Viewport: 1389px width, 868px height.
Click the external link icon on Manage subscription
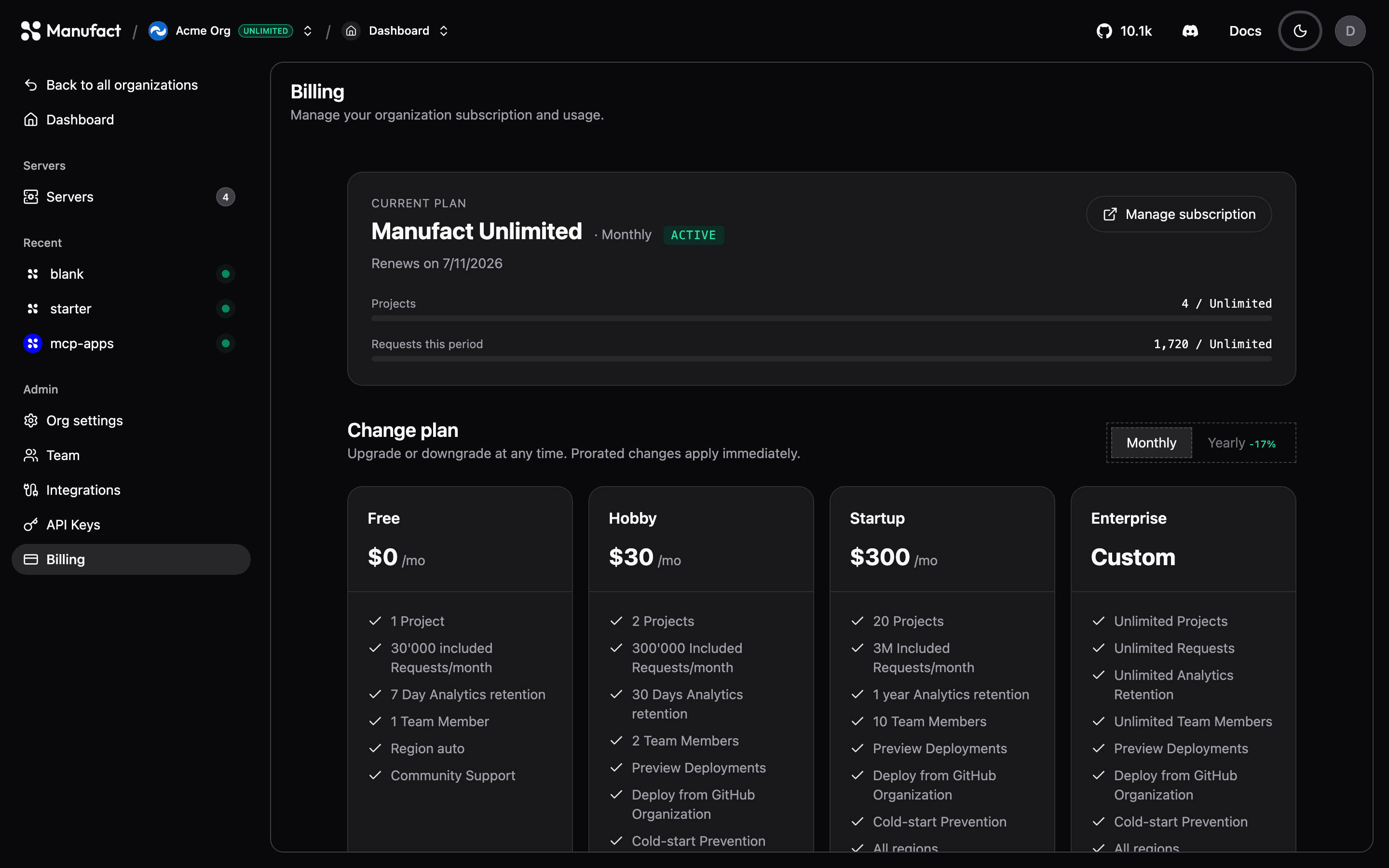[1110, 214]
